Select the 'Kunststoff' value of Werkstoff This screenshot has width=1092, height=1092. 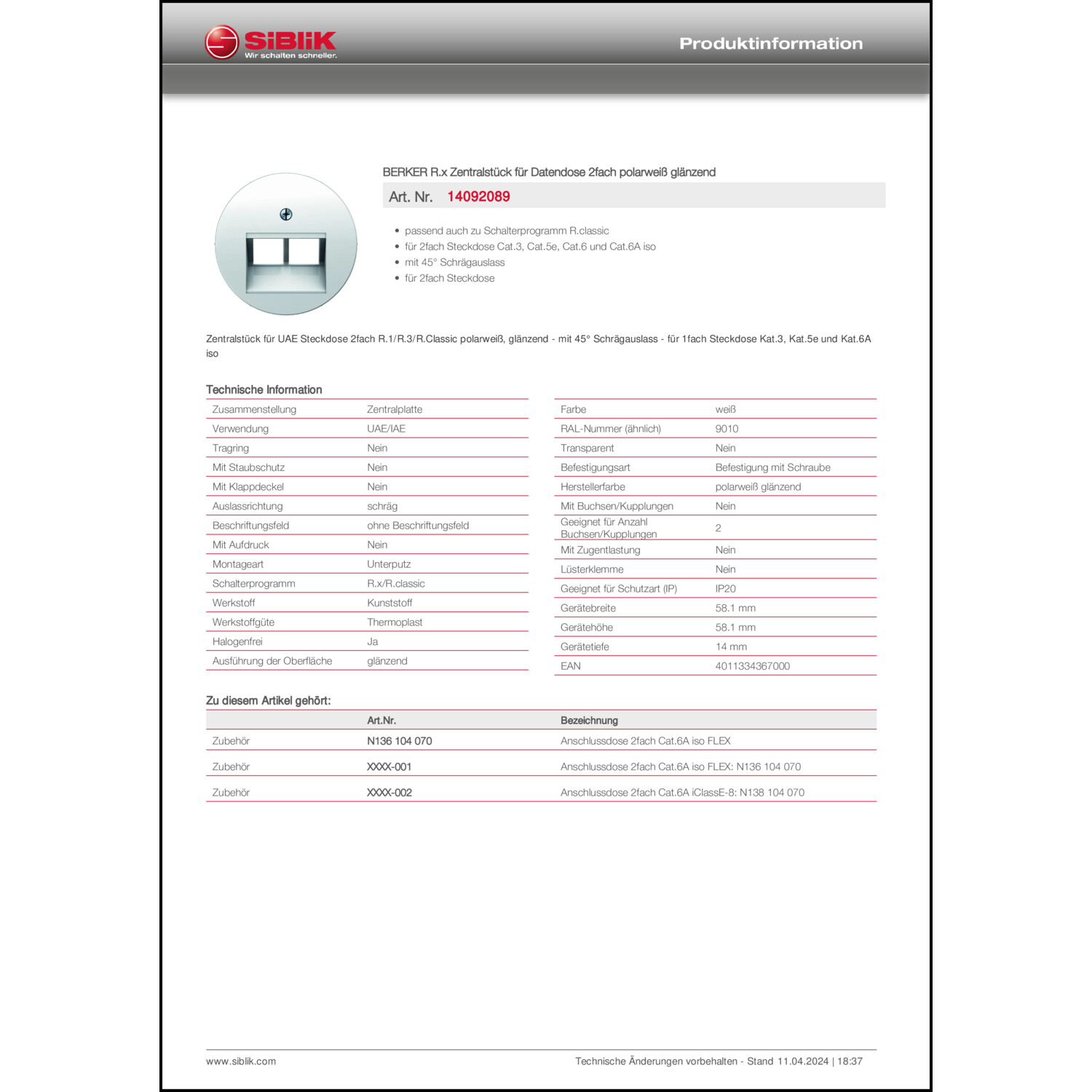389,603
